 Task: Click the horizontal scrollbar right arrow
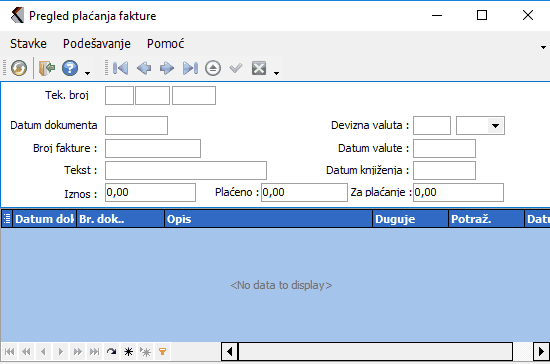tap(541, 351)
